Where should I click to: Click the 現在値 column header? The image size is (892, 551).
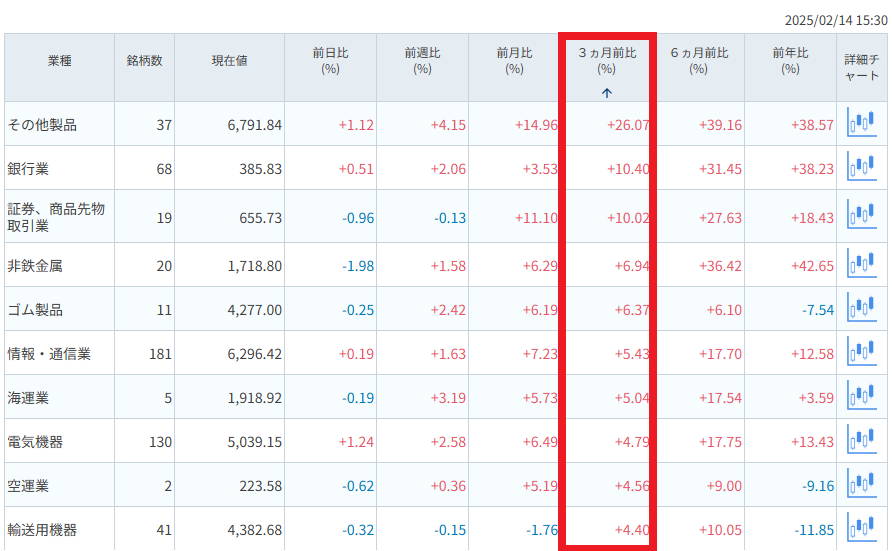[229, 61]
